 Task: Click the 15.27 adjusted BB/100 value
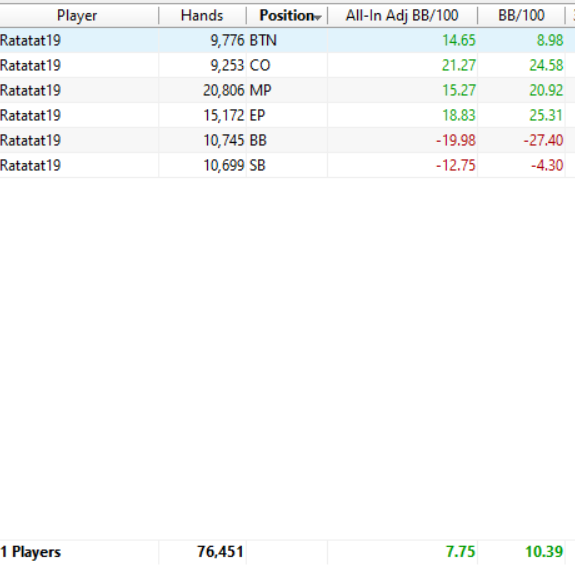(x=459, y=90)
